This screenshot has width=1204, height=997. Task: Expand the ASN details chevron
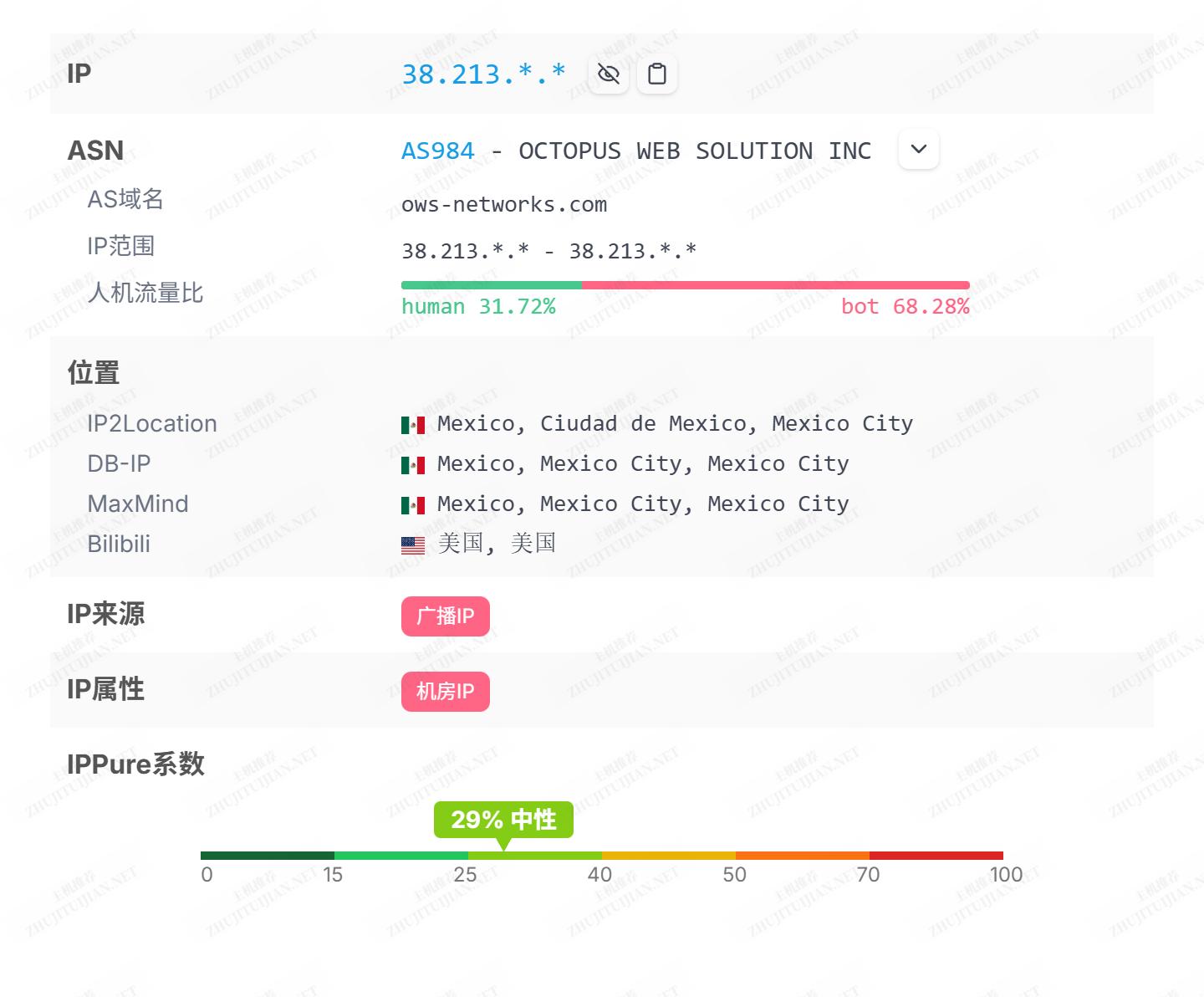[x=918, y=150]
